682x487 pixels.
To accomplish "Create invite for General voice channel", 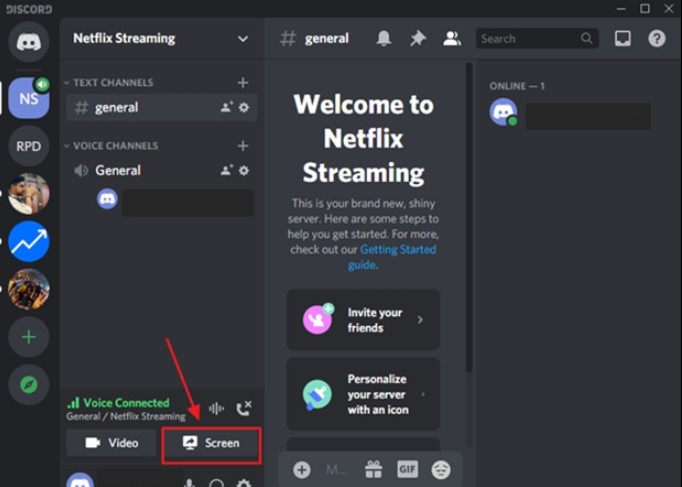I will (226, 170).
